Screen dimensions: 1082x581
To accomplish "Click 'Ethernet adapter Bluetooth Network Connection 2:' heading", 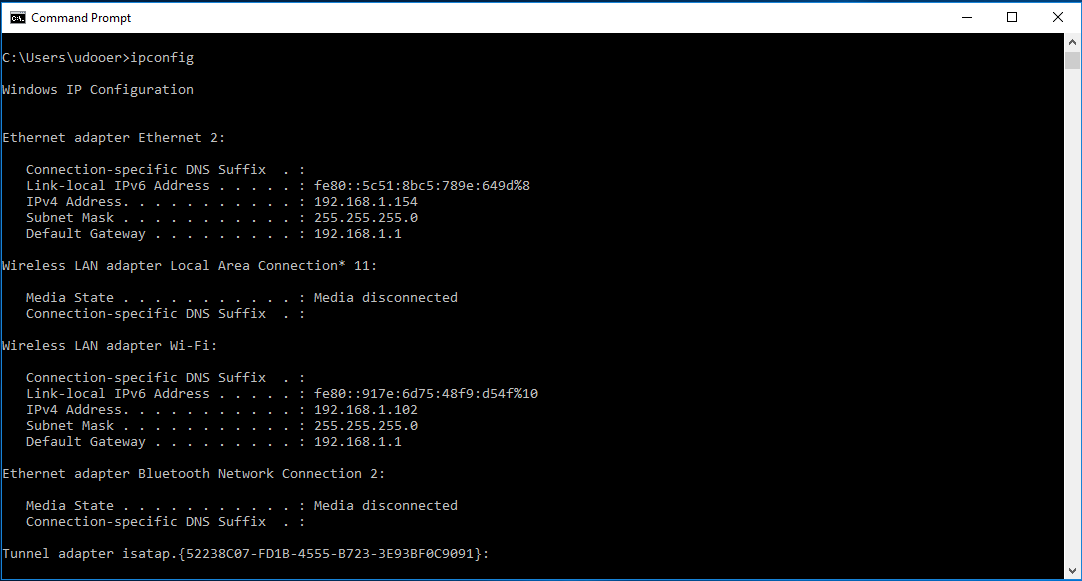I will pyautogui.click(x=194, y=473).
